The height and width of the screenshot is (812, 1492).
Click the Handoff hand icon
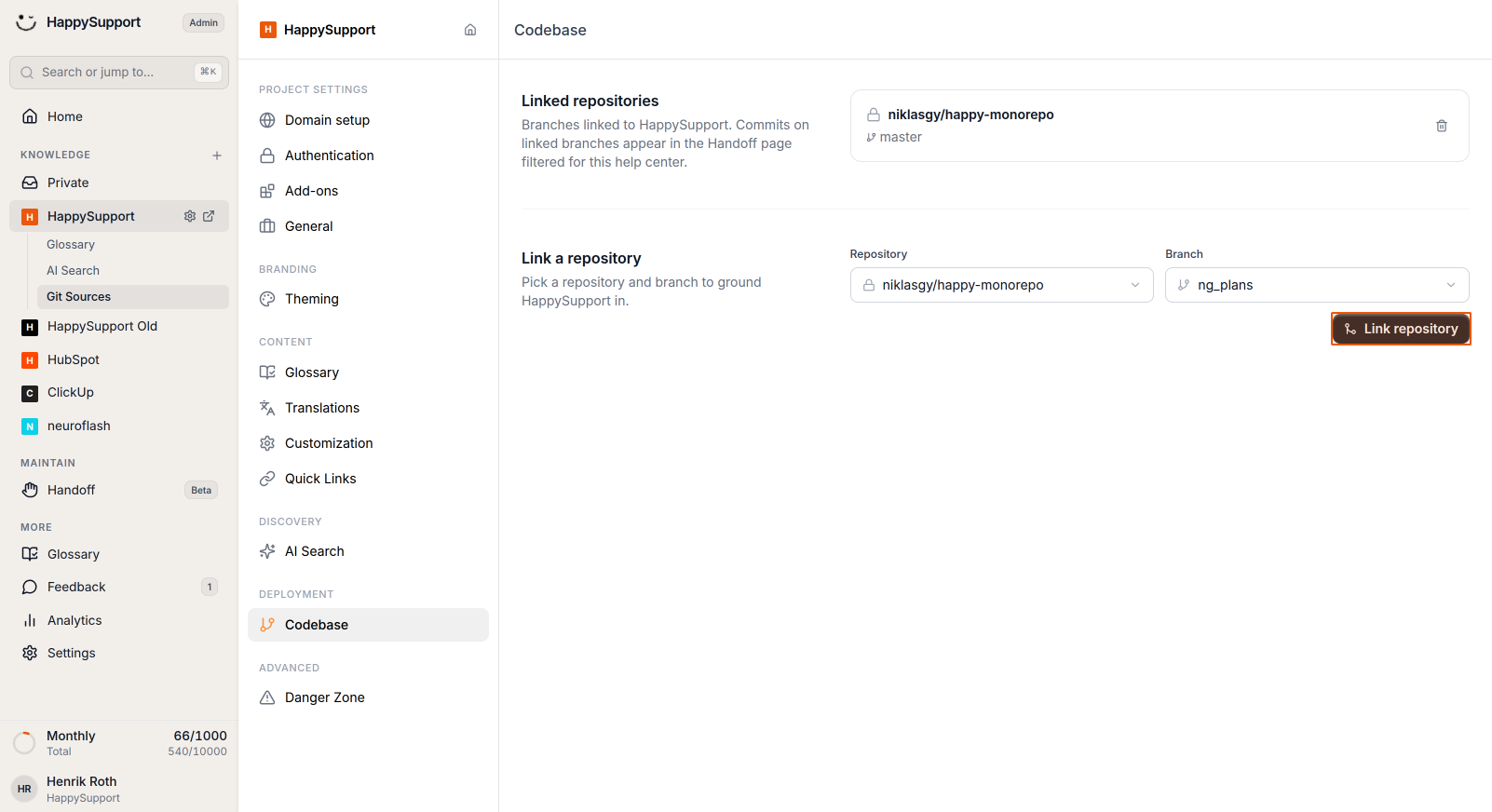(30, 490)
